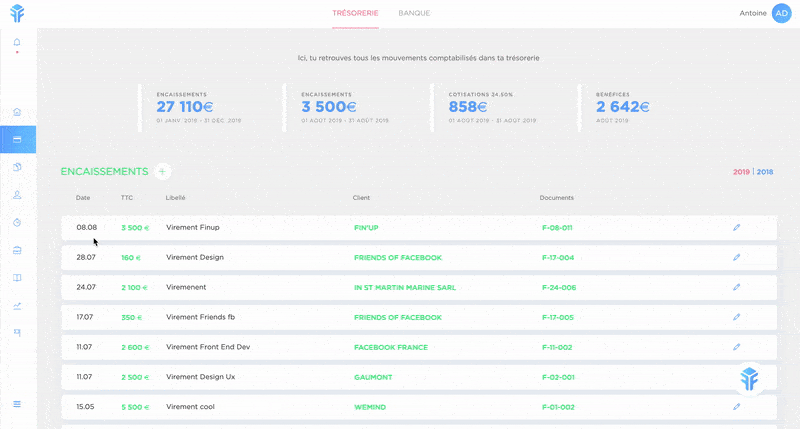Screen dimensions: 800x429
Task: Click the hamburger menu icon at sidebar bottom
Action: (x=17, y=404)
